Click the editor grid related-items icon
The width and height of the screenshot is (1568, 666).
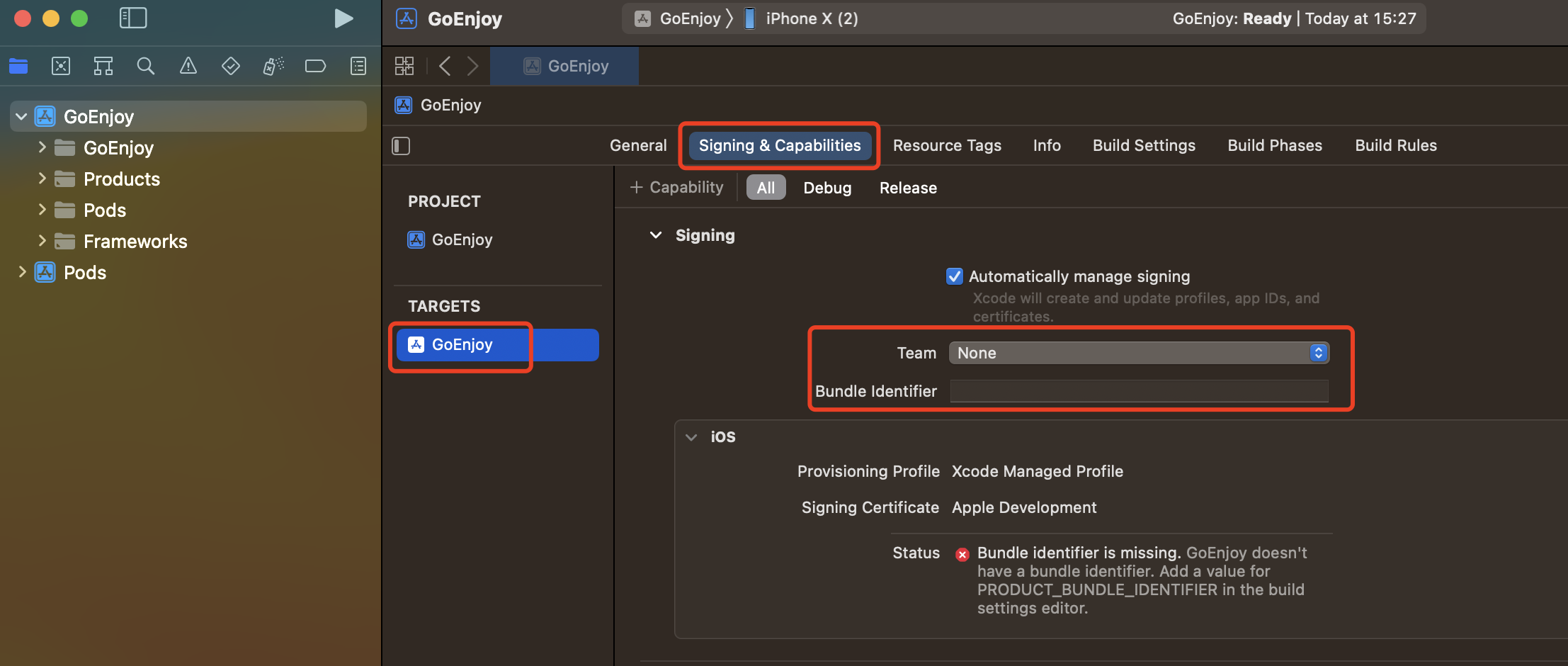[404, 66]
